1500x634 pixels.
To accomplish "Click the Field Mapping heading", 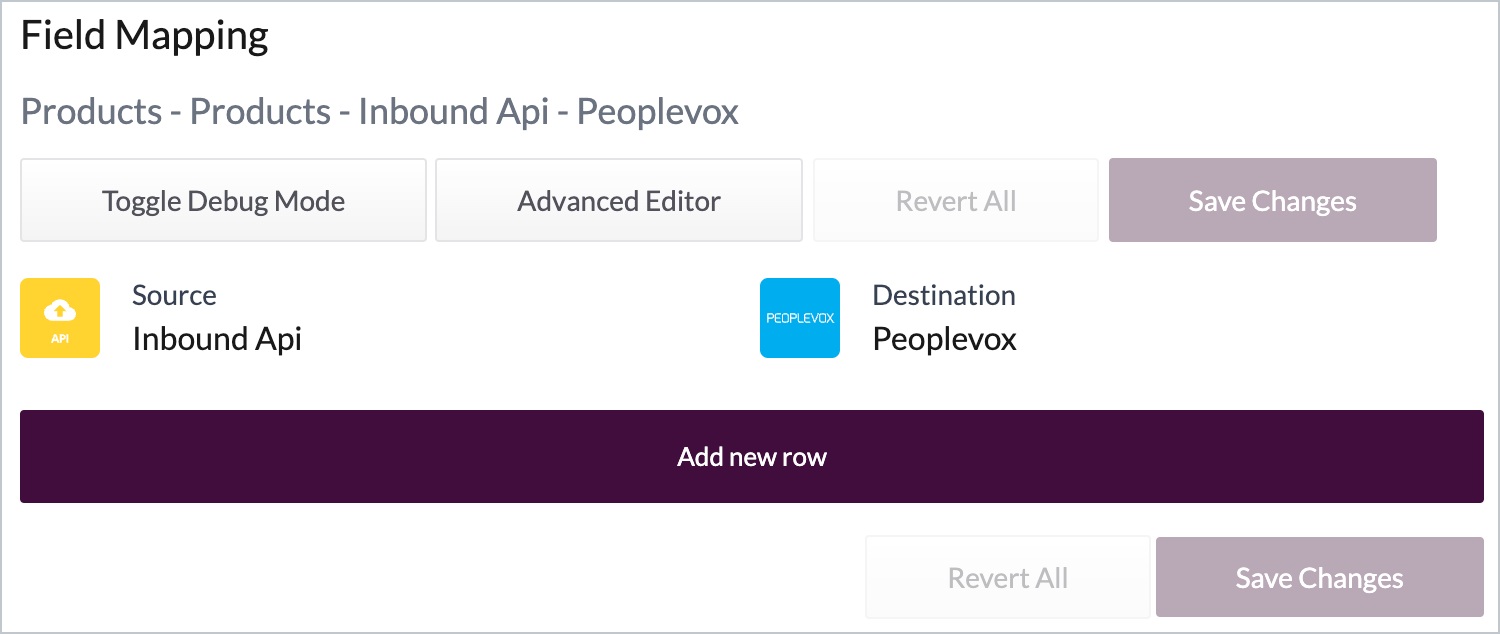I will [x=145, y=37].
